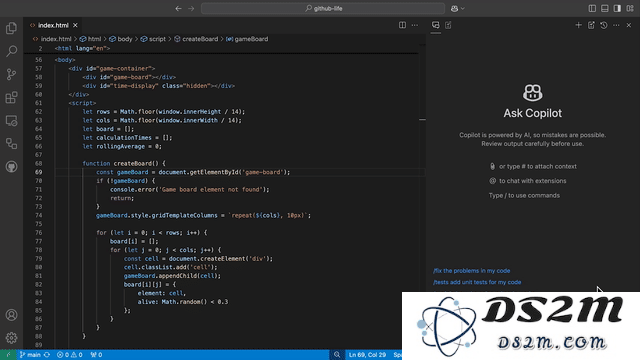Screen dimensions: 640x360
Task: Show Copilot chat history
Action: [604, 25]
